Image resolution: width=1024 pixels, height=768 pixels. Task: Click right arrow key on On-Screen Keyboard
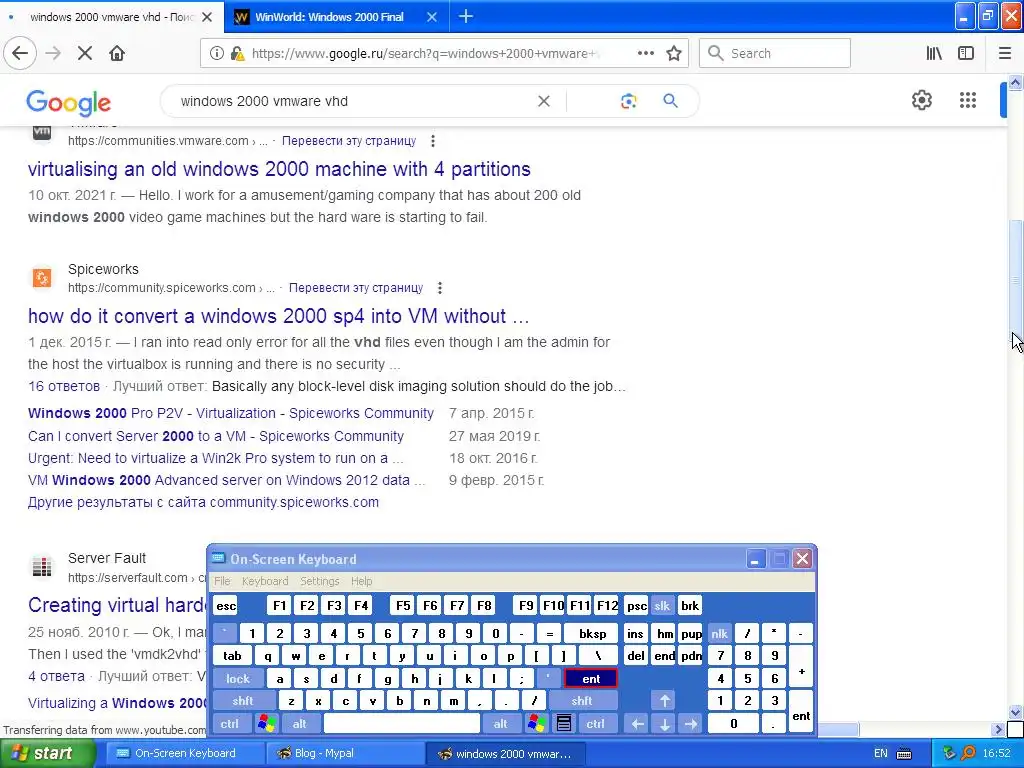click(691, 724)
